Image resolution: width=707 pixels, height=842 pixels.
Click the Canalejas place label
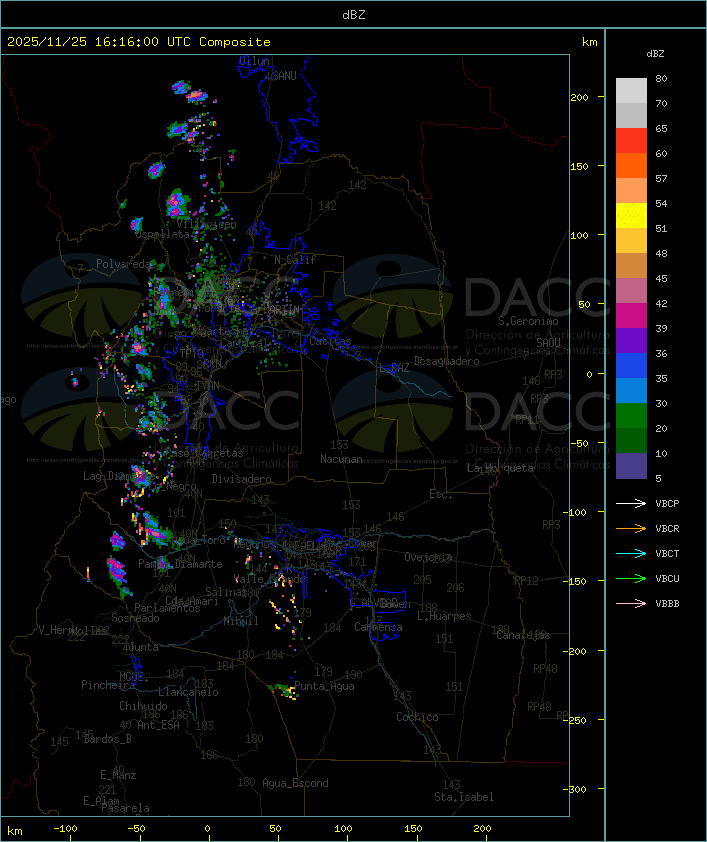point(523,635)
